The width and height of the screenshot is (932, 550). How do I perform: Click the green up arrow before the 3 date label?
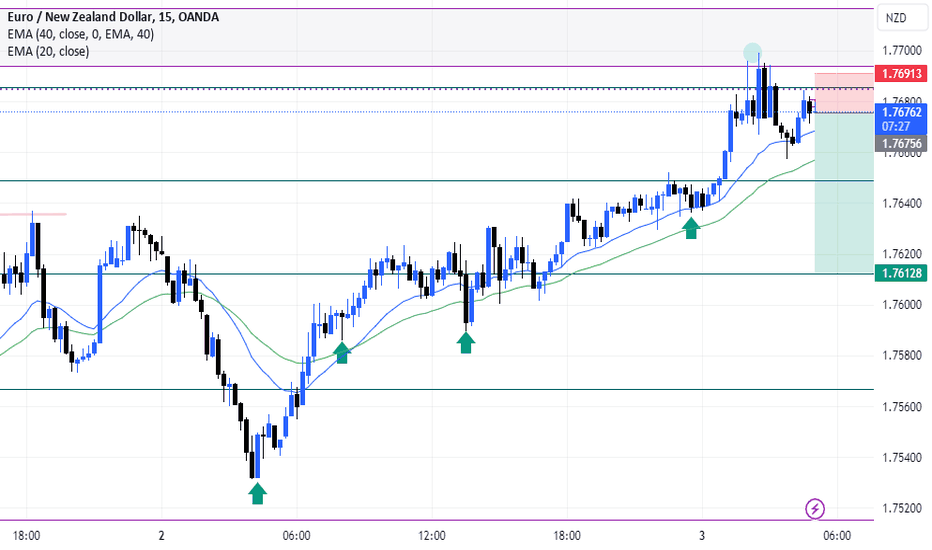click(691, 228)
